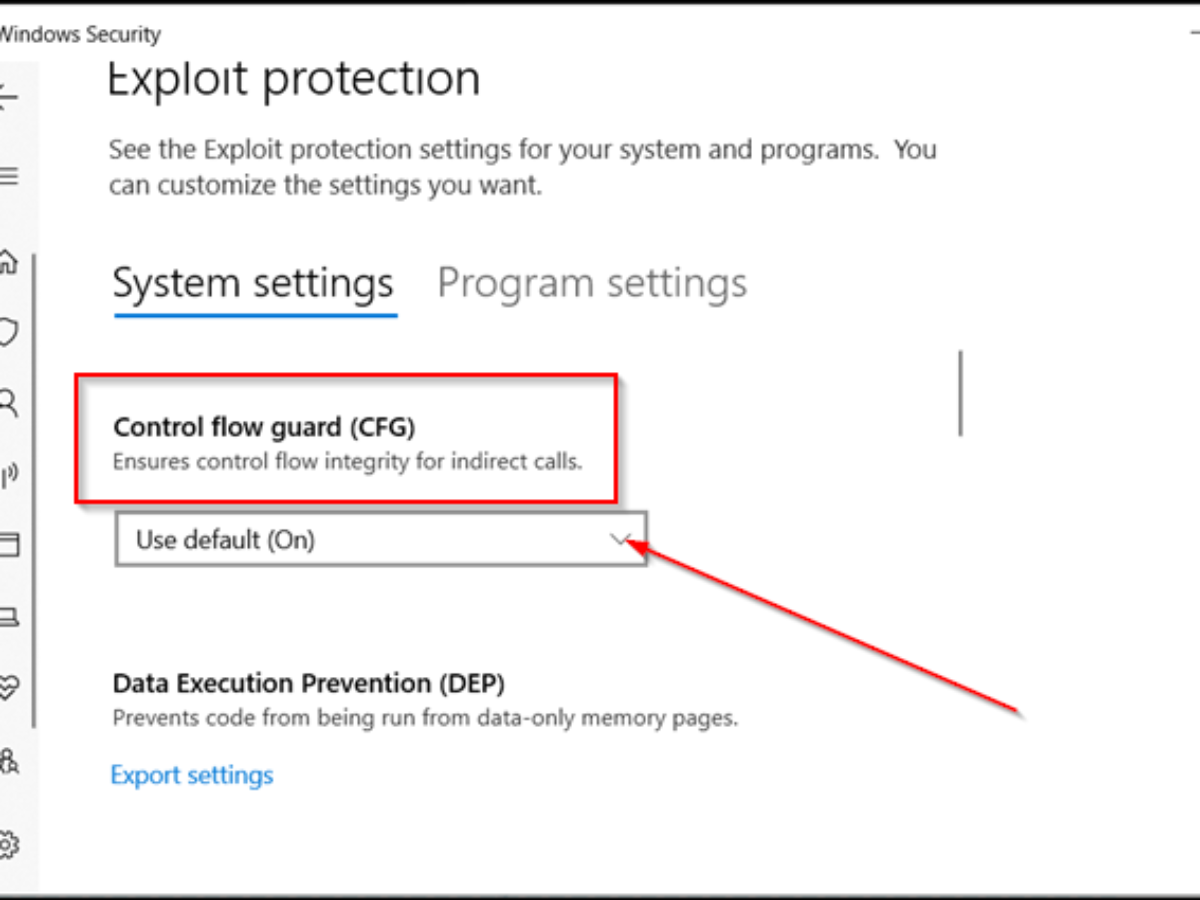The width and height of the screenshot is (1200, 900).
Task: Open Firewall & network protection icon
Action: 8,474
